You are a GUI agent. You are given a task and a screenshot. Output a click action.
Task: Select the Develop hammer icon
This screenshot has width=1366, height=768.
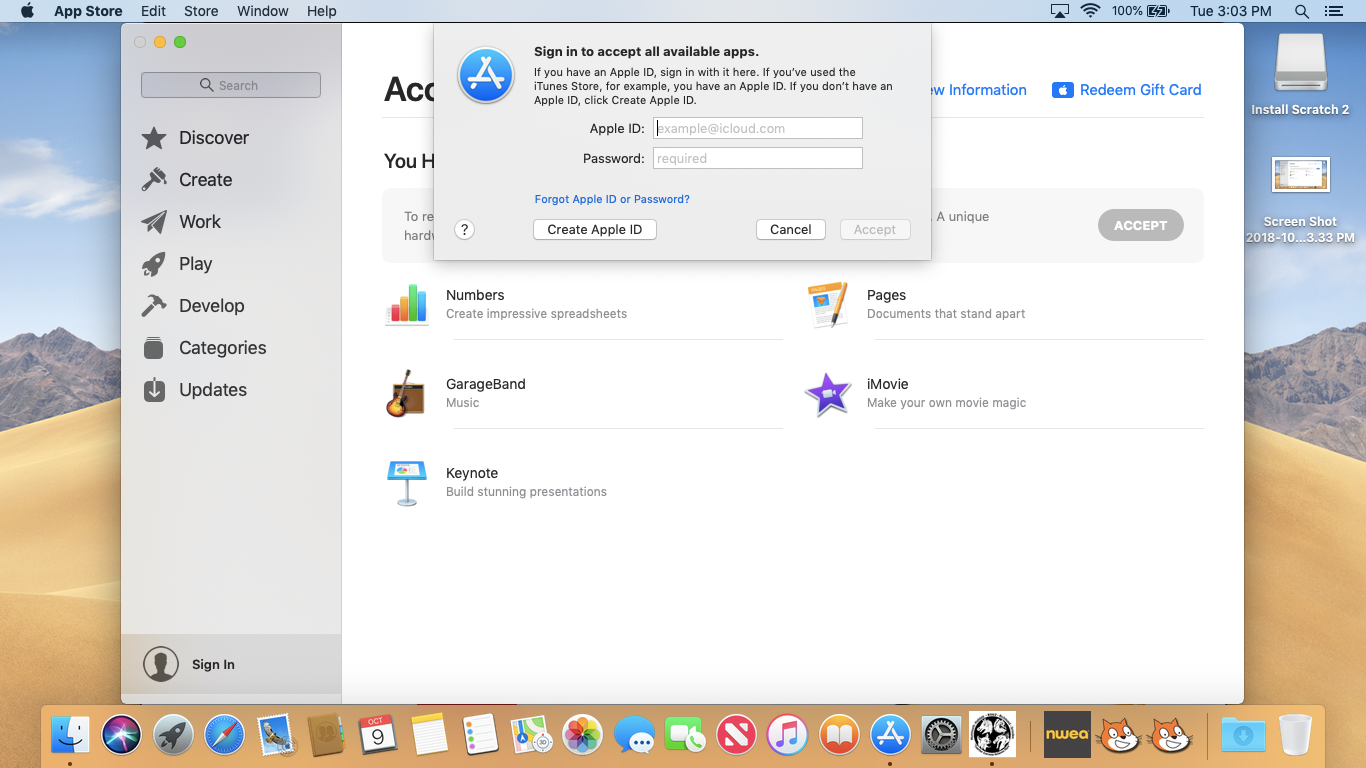[154, 306]
